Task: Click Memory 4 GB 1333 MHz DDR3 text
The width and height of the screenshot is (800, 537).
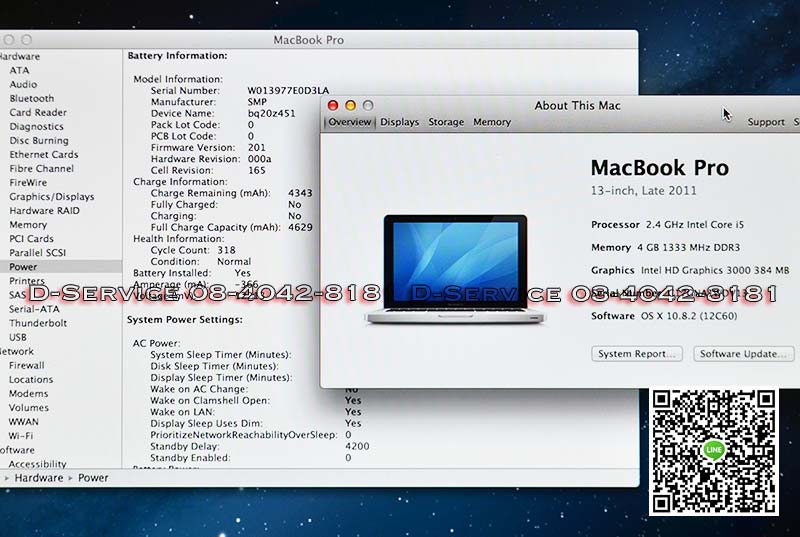Action: (x=665, y=248)
